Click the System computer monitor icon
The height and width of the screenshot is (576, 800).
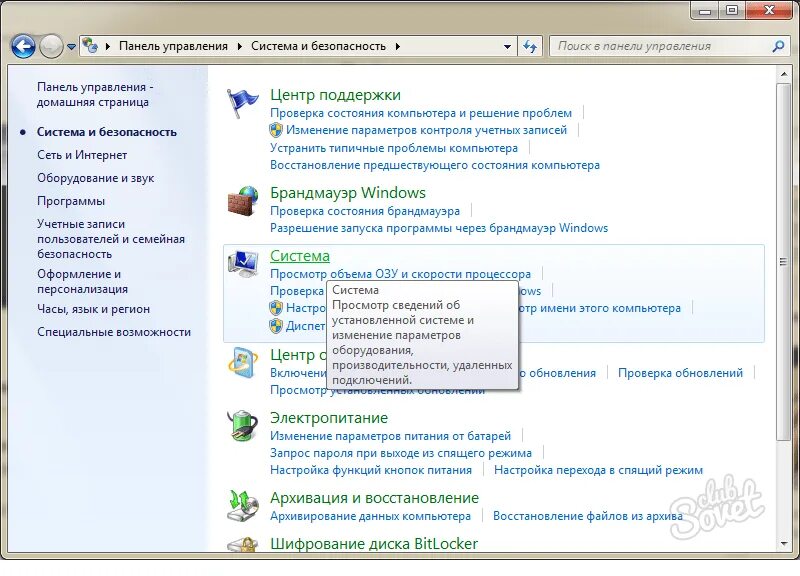click(x=243, y=264)
